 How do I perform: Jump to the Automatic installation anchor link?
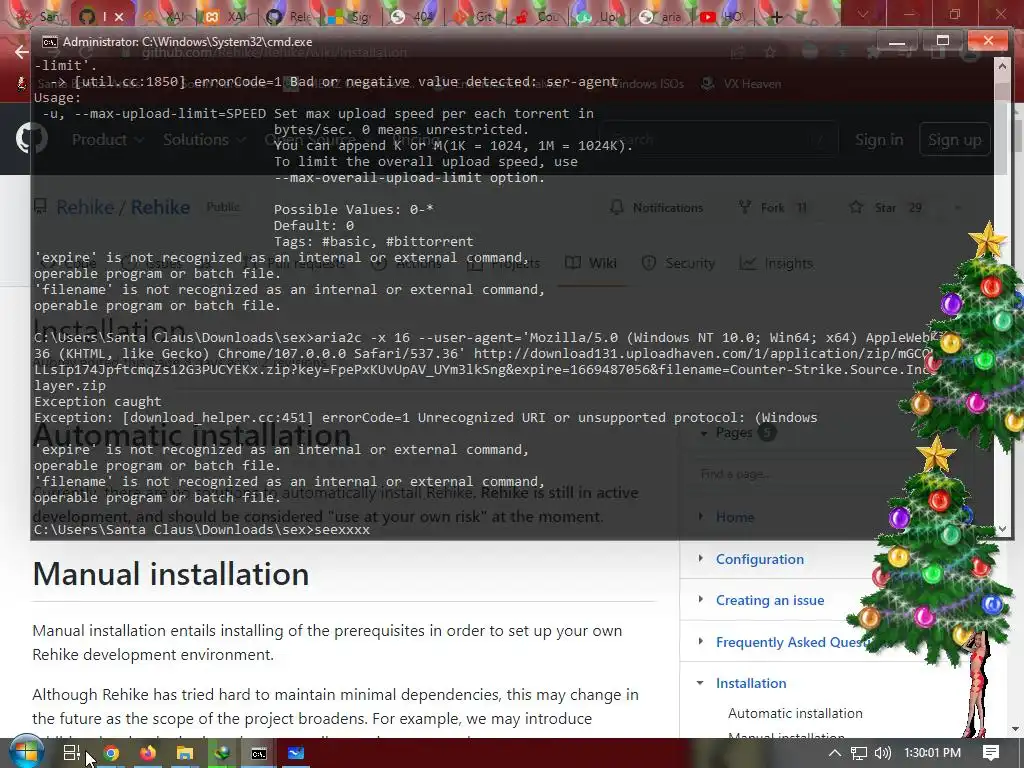click(x=795, y=713)
